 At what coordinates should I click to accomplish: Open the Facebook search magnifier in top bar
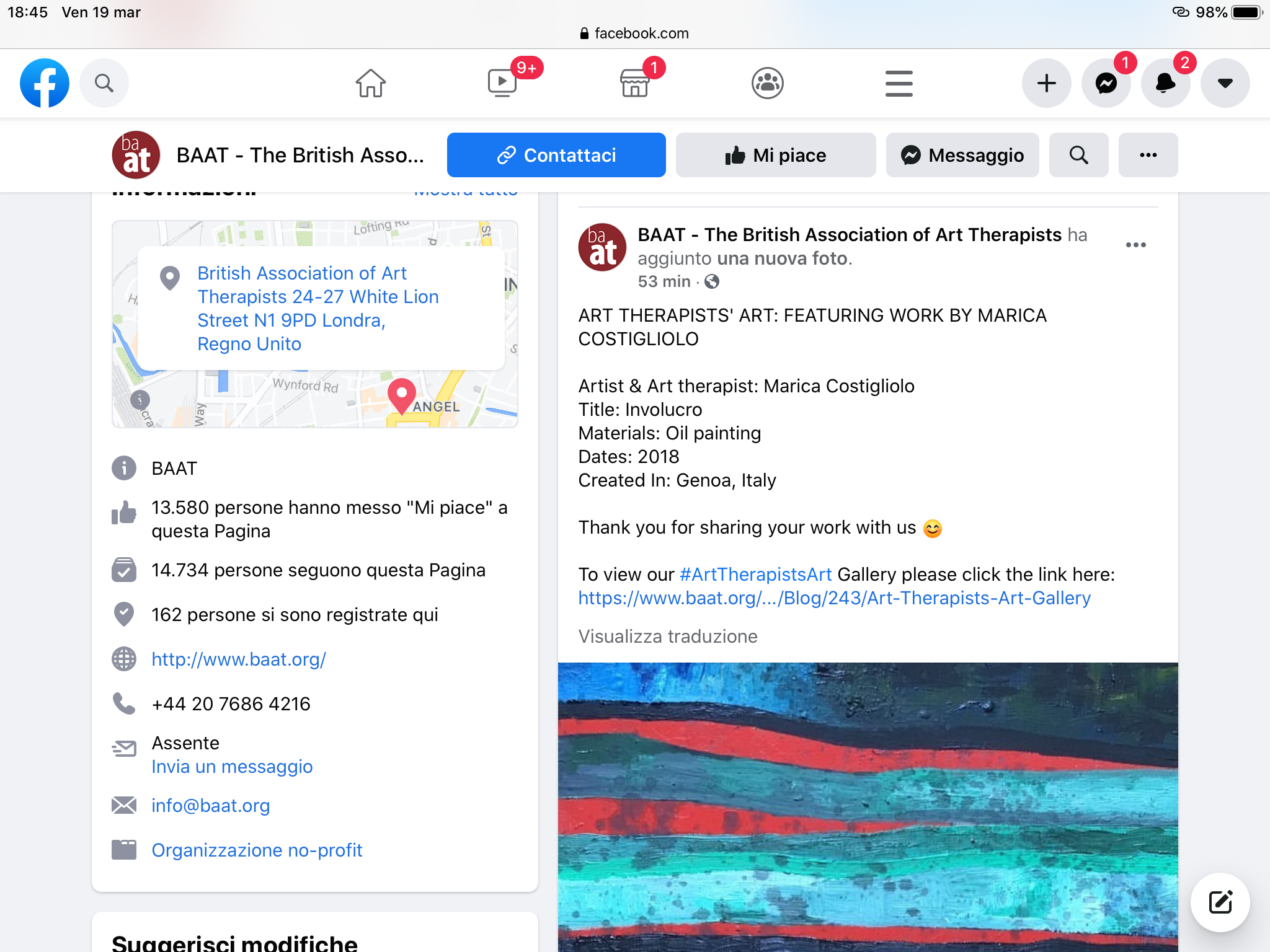coord(104,83)
